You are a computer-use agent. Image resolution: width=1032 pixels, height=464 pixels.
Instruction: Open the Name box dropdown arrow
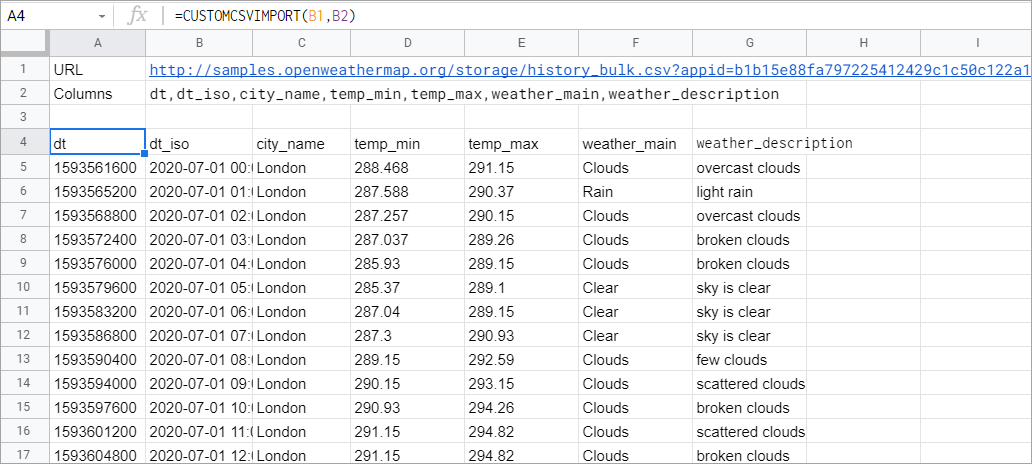click(x=101, y=16)
